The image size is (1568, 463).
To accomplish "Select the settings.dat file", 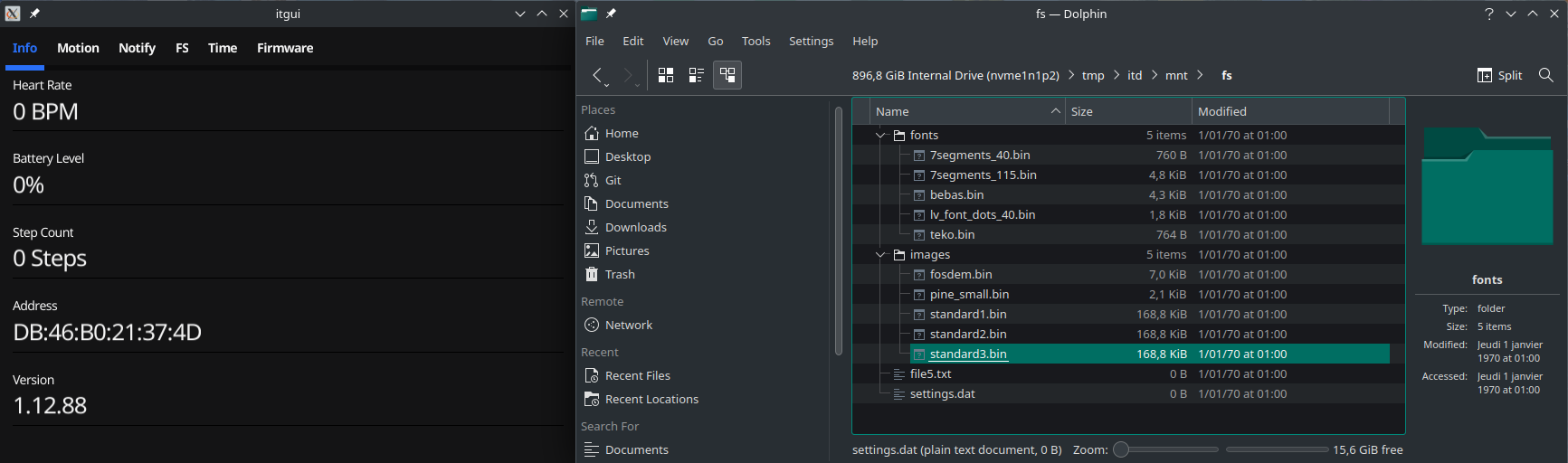I will (942, 393).
